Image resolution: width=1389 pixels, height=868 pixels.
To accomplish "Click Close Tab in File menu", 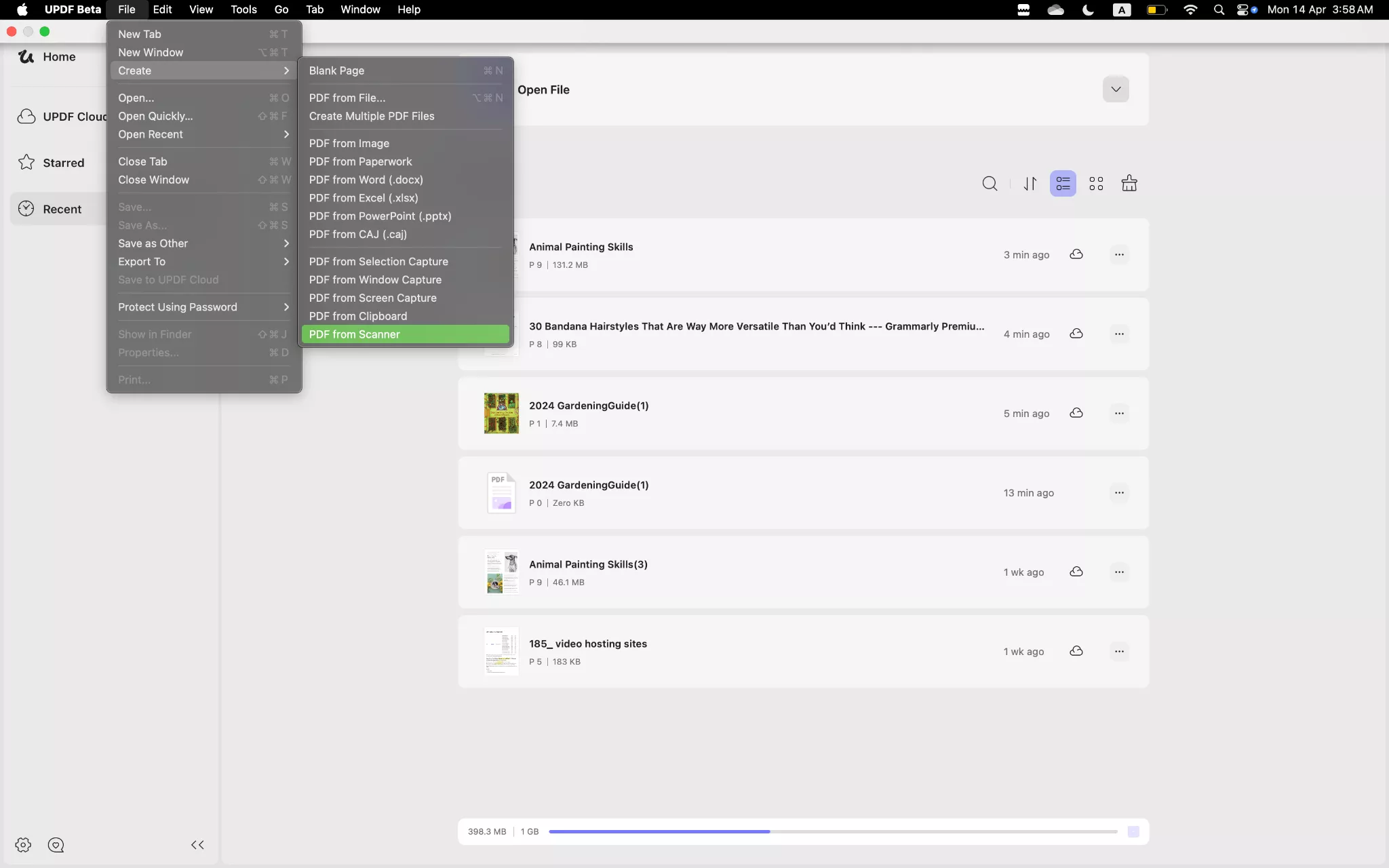I will (x=203, y=161).
